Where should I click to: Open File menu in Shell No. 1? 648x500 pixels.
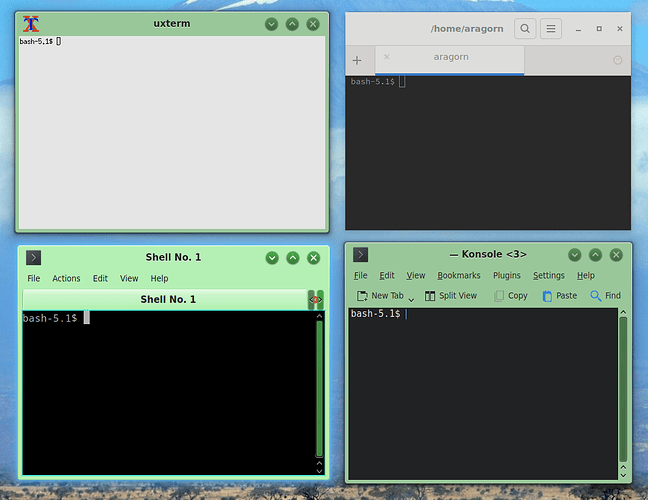coord(33,279)
